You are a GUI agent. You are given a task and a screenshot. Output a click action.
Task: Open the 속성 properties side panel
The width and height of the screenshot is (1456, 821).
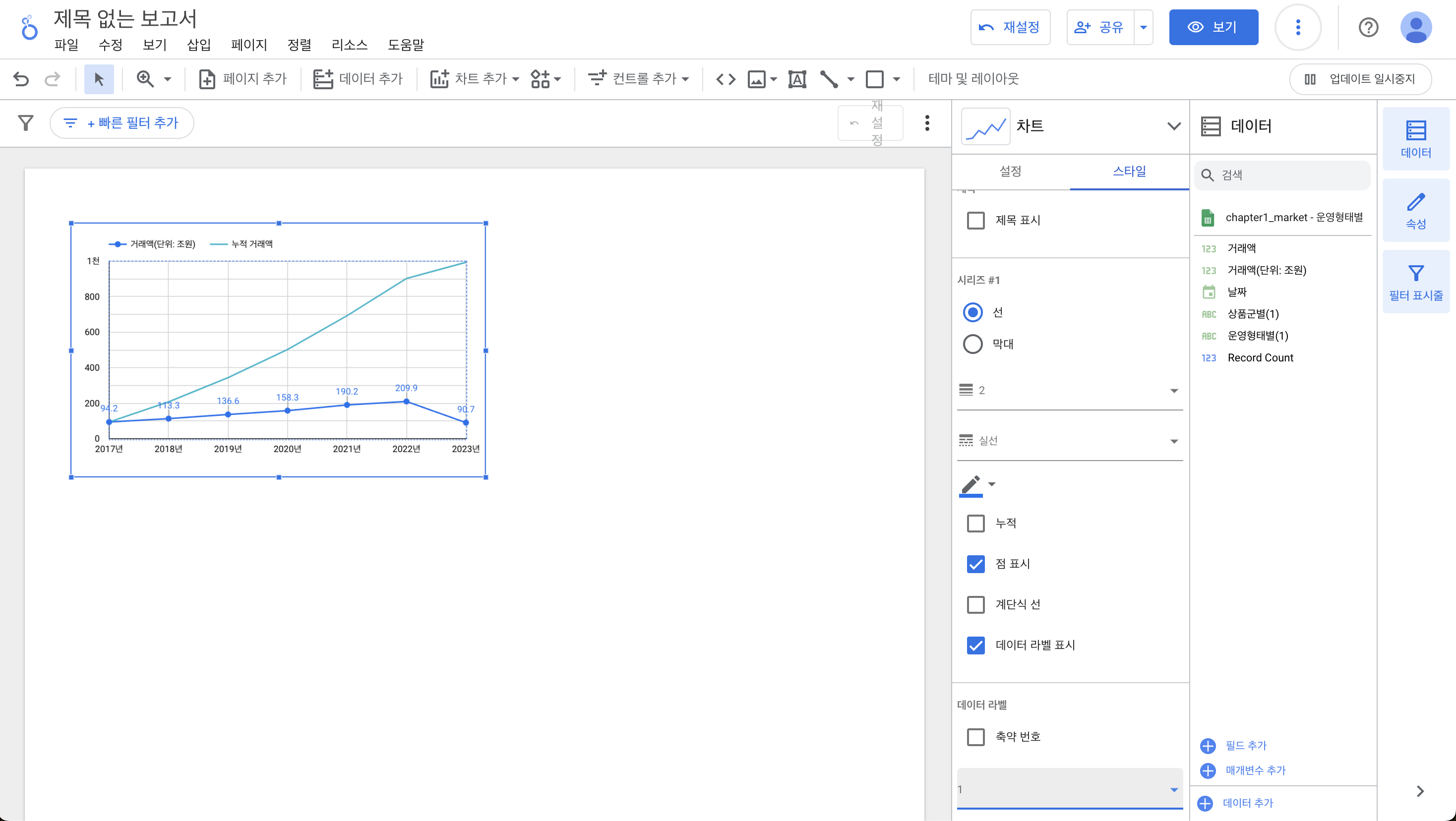click(1415, 211)
